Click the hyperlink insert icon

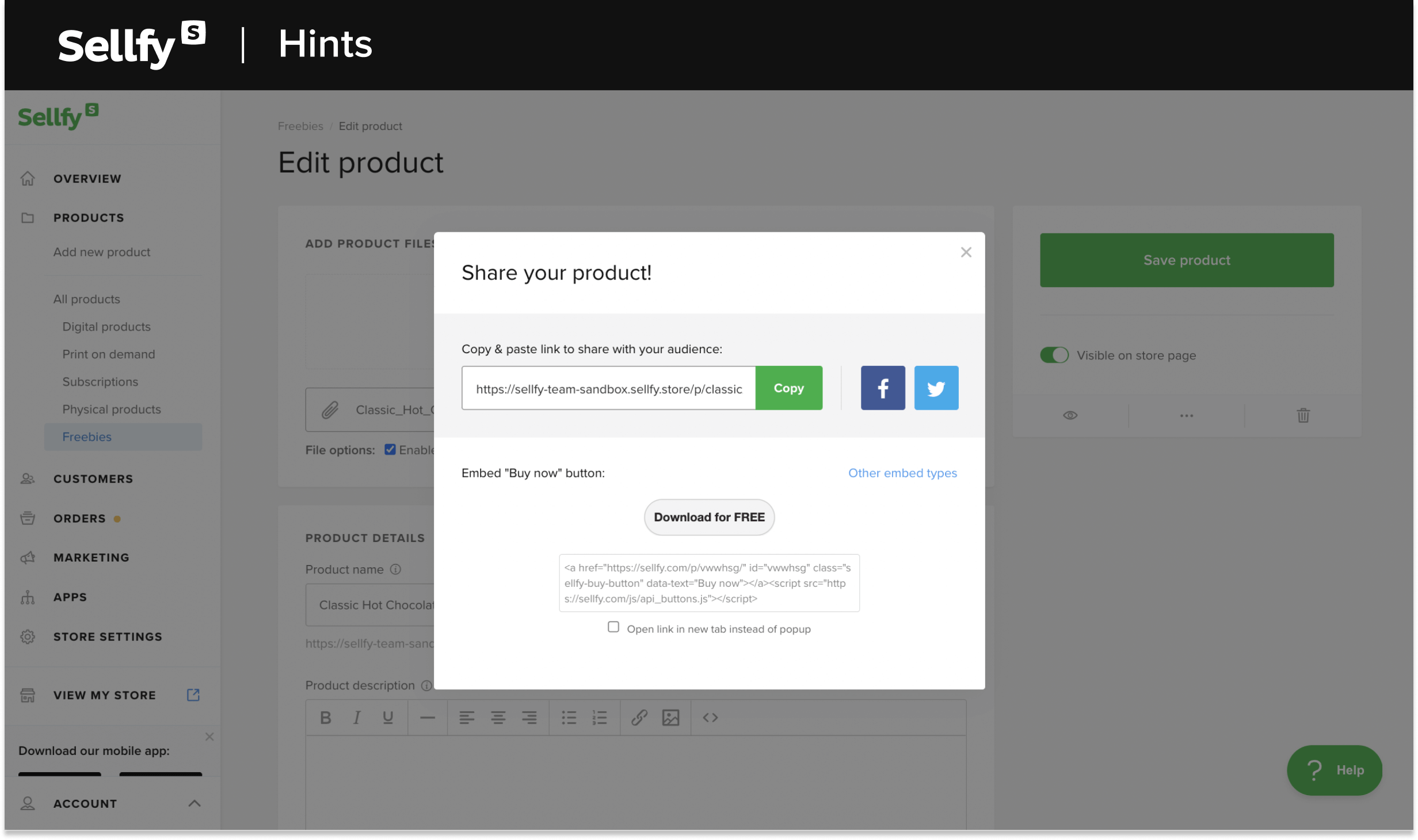click(x=639, y=717)
